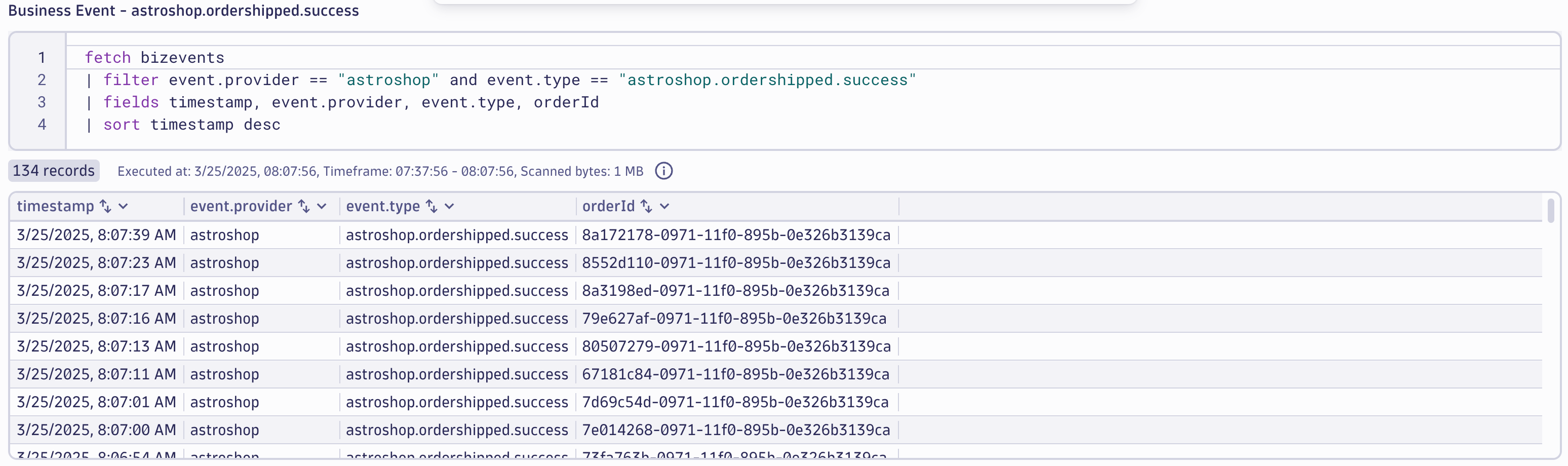1568x466 pixels.
Task: Select orderId 8a172178-0971-11f0-895b-0e326b3139ca
Action: [736, 235]
